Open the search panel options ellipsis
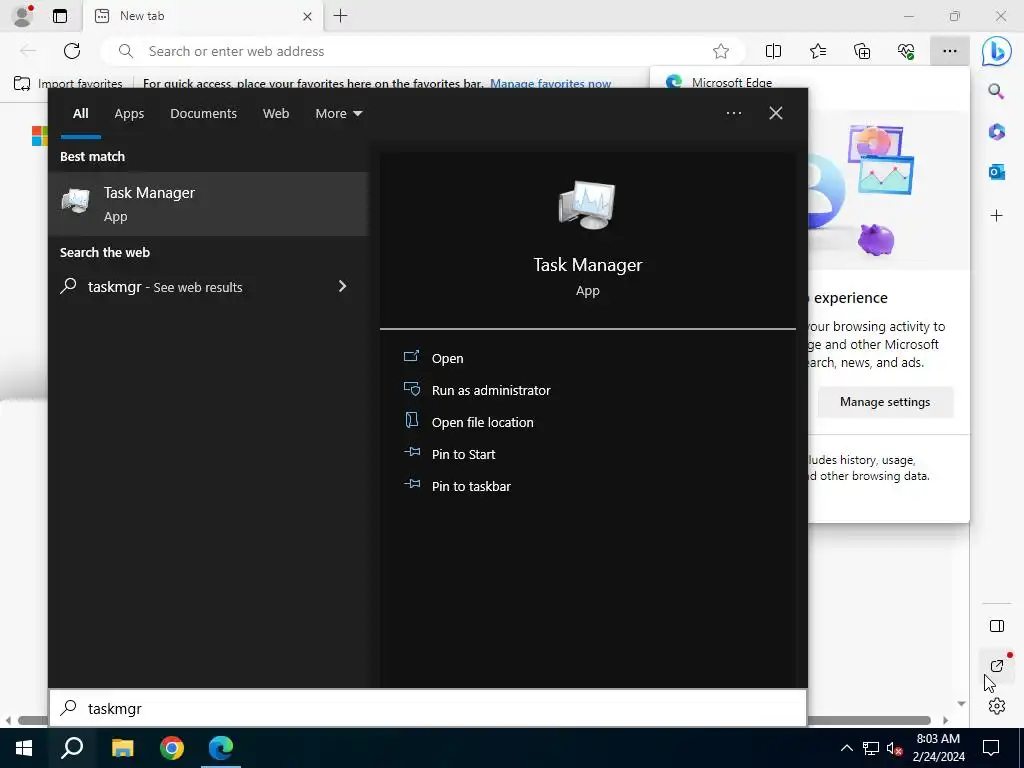1024x768 pixels. (x=733, y=113)
